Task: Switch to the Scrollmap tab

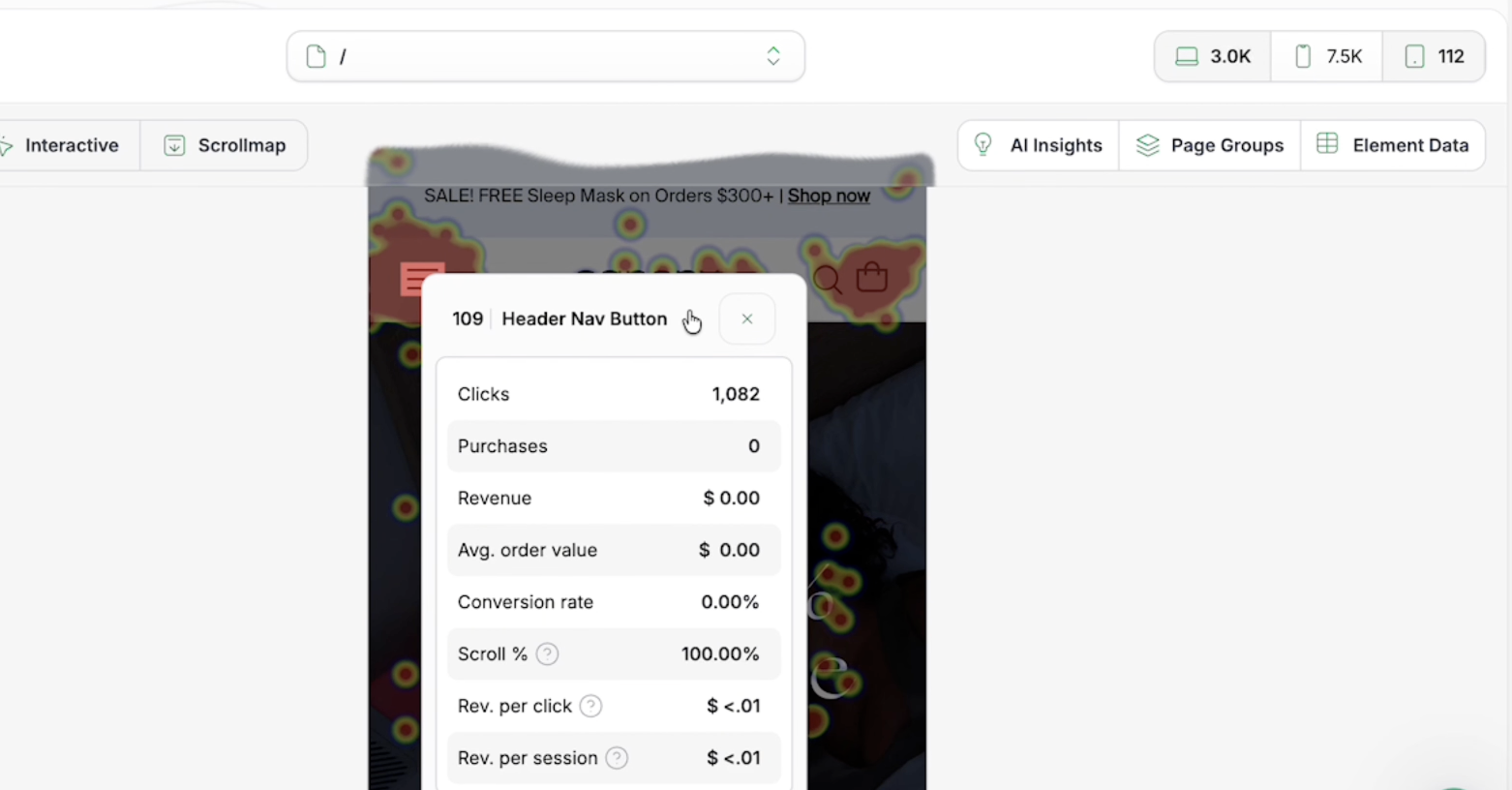Action: (241, 144)
